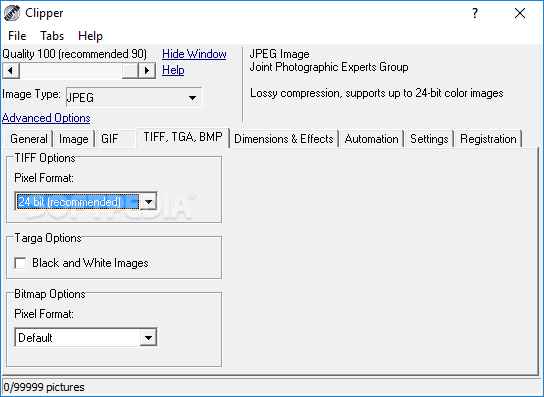The width and height of the screenshot is (544, 397).
Task: Select the TIFF, TGA, BMP tab
Action: click(183, 137)
